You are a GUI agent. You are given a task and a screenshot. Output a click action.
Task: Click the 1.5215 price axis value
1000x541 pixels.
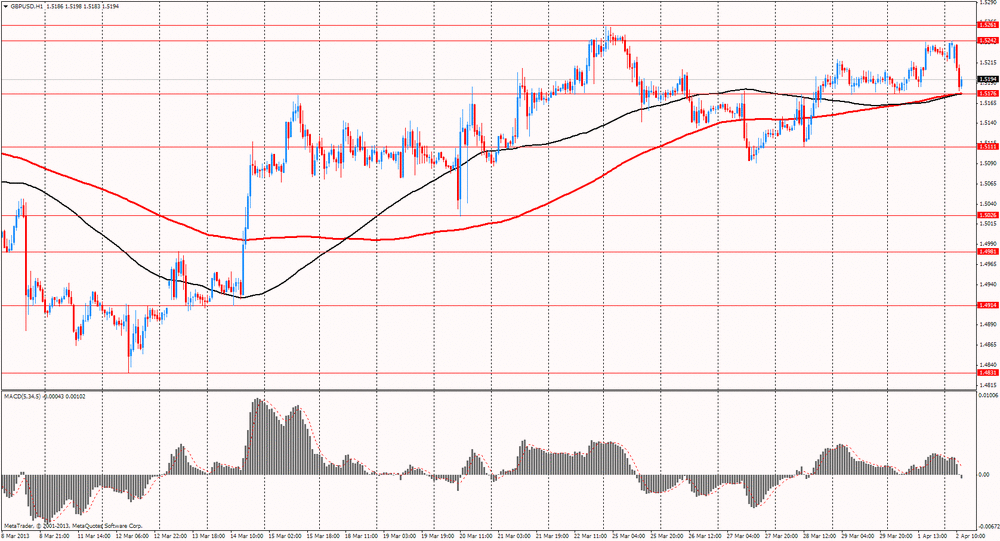[988, 63]
